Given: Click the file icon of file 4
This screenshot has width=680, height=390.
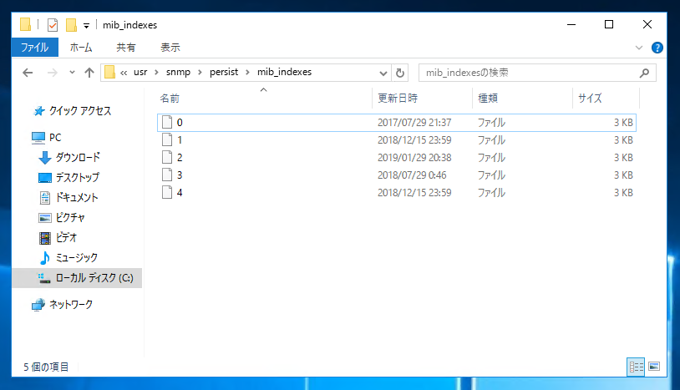Looking at the screenshot, I should [167, 192].
